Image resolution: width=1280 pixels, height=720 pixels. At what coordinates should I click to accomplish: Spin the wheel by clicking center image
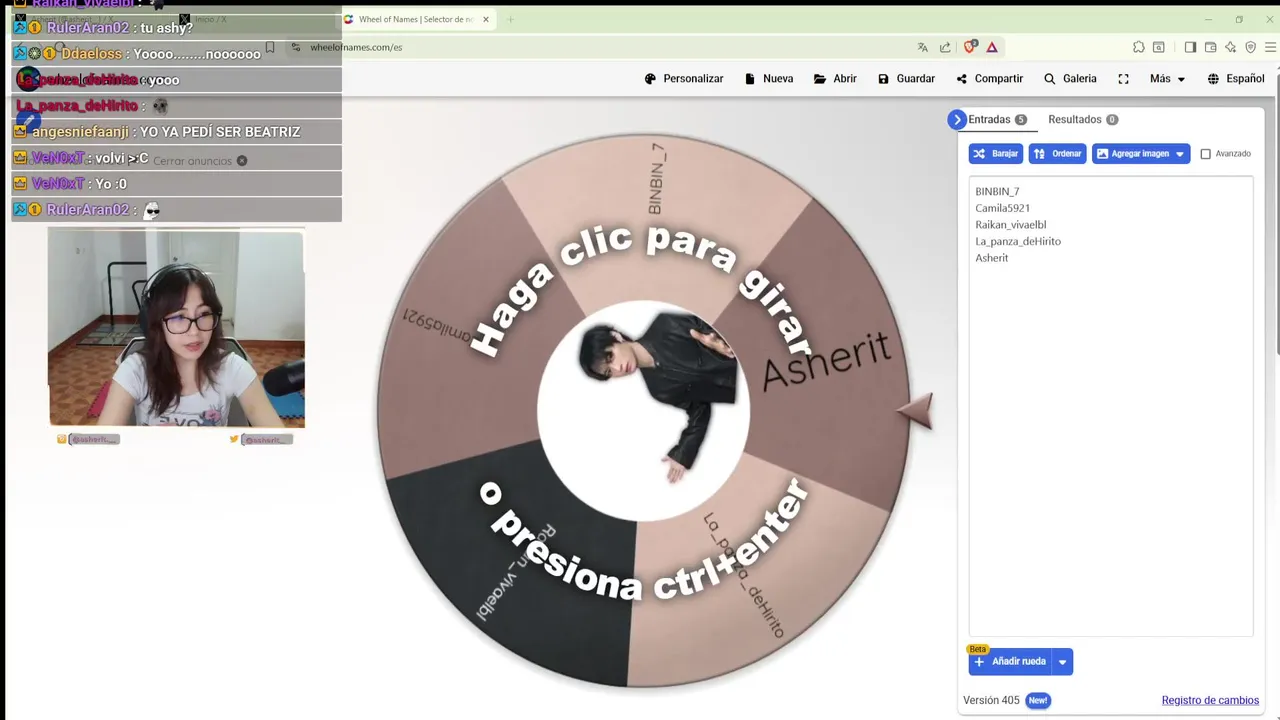point(643,411)
